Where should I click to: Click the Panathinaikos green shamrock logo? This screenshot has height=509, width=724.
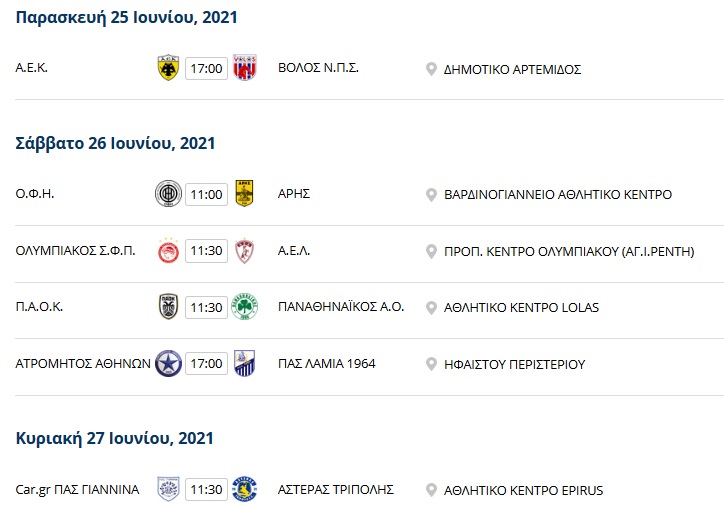pos(244,307)
